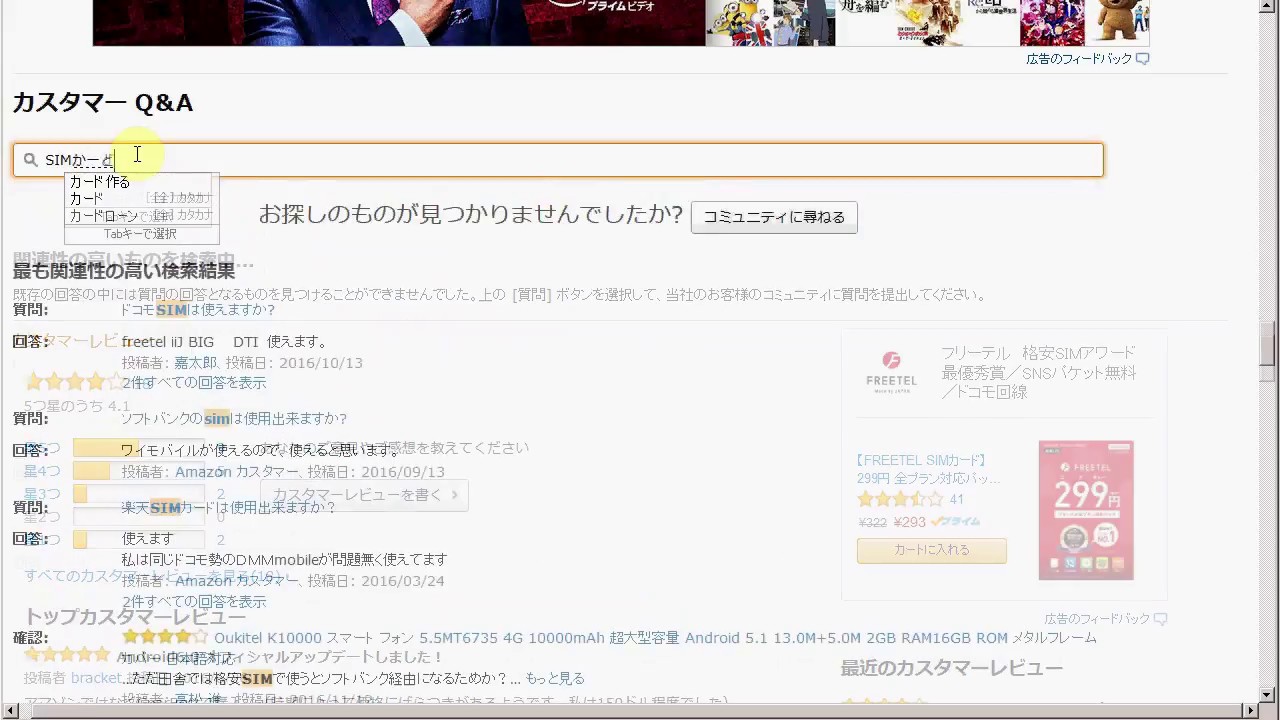Open question ソフトバンクのsimは使用出来ますか?
1280x720 pixels.
coord(234,419)
